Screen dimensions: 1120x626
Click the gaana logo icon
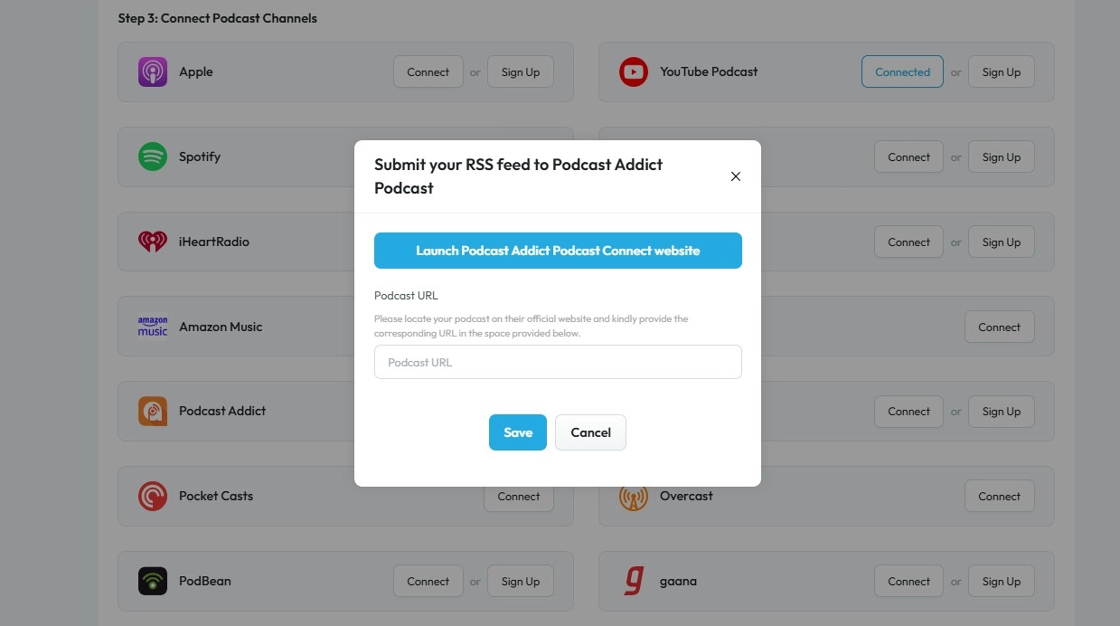point(633,581)
